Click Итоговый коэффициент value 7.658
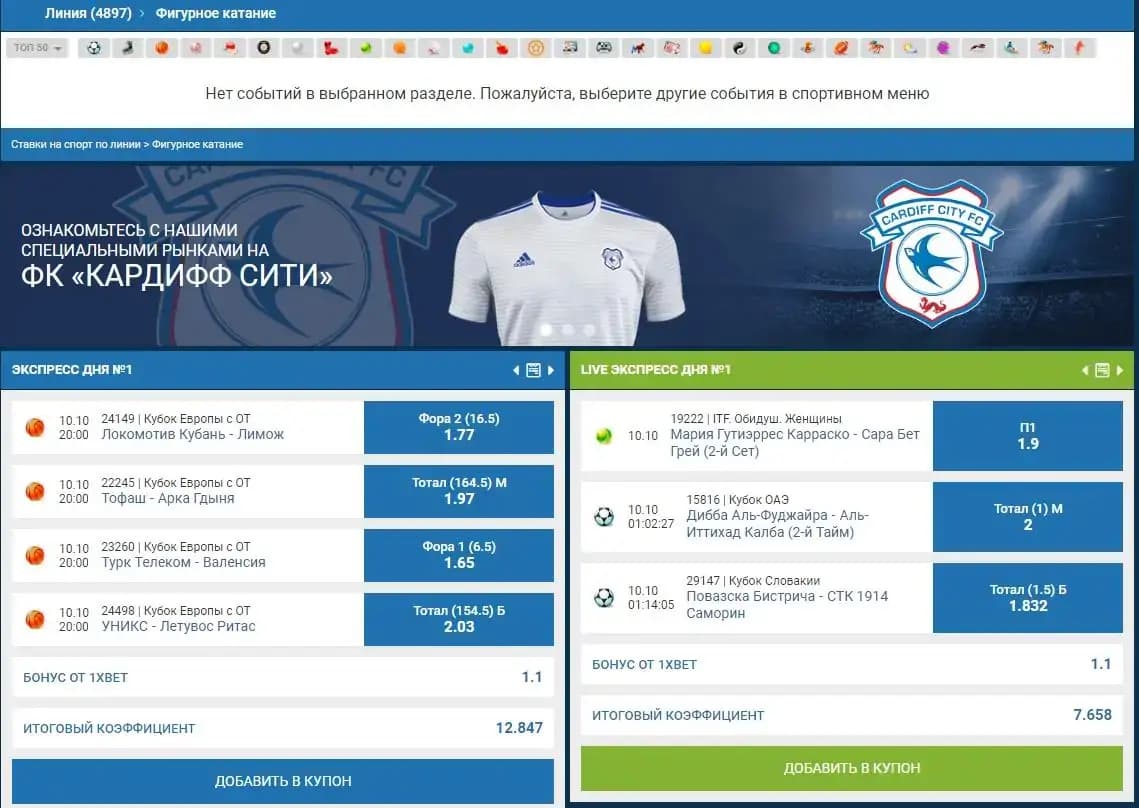Viewport: 1139px width, 808px height. (x=1093, y=715)
